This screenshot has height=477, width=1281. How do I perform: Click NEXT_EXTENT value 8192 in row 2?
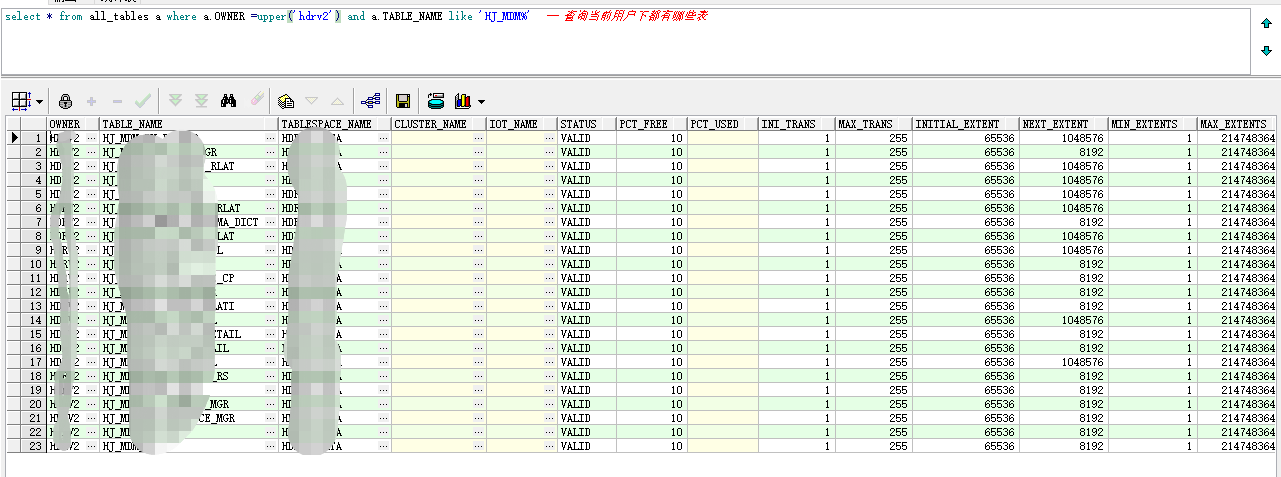tap(1064, 152)
